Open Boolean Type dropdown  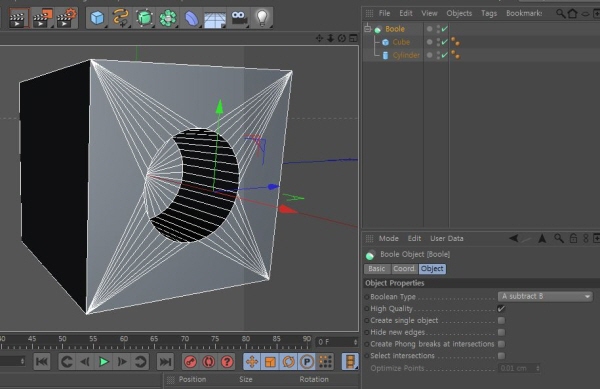(545, 296)
